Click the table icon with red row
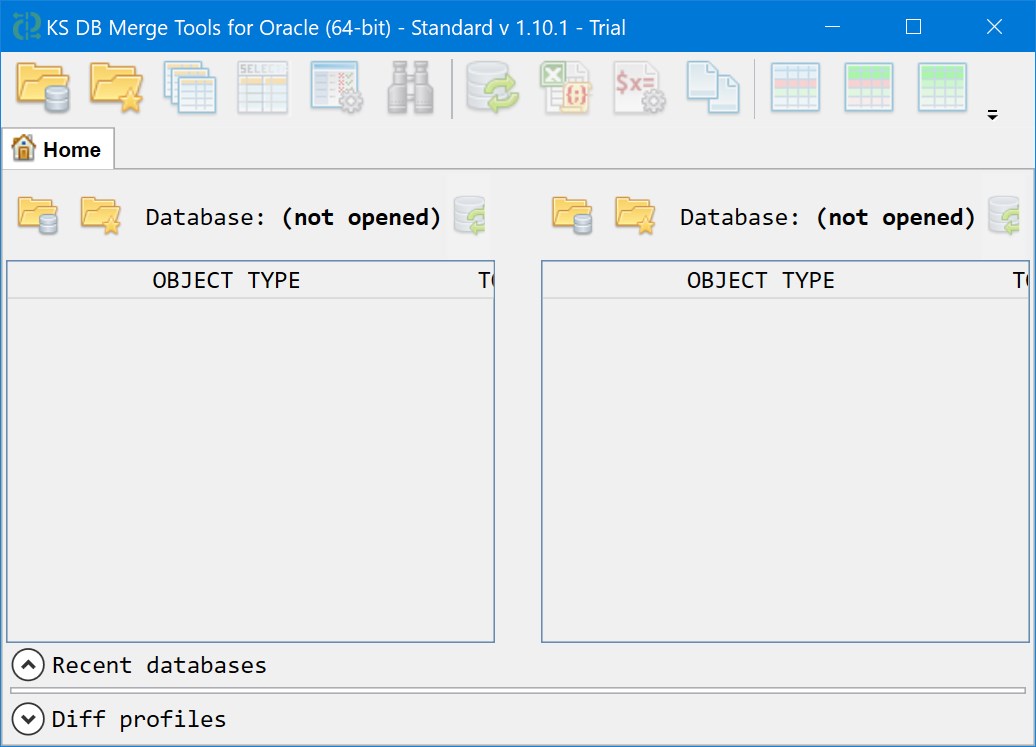Image resolution: width=1036 pixels, height=747 pixels. click(795, 88)
